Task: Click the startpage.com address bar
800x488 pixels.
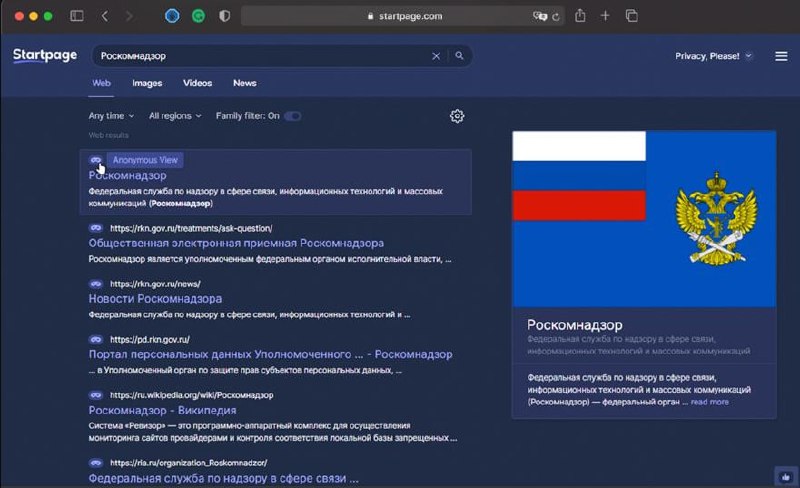Action: [403, 16]
